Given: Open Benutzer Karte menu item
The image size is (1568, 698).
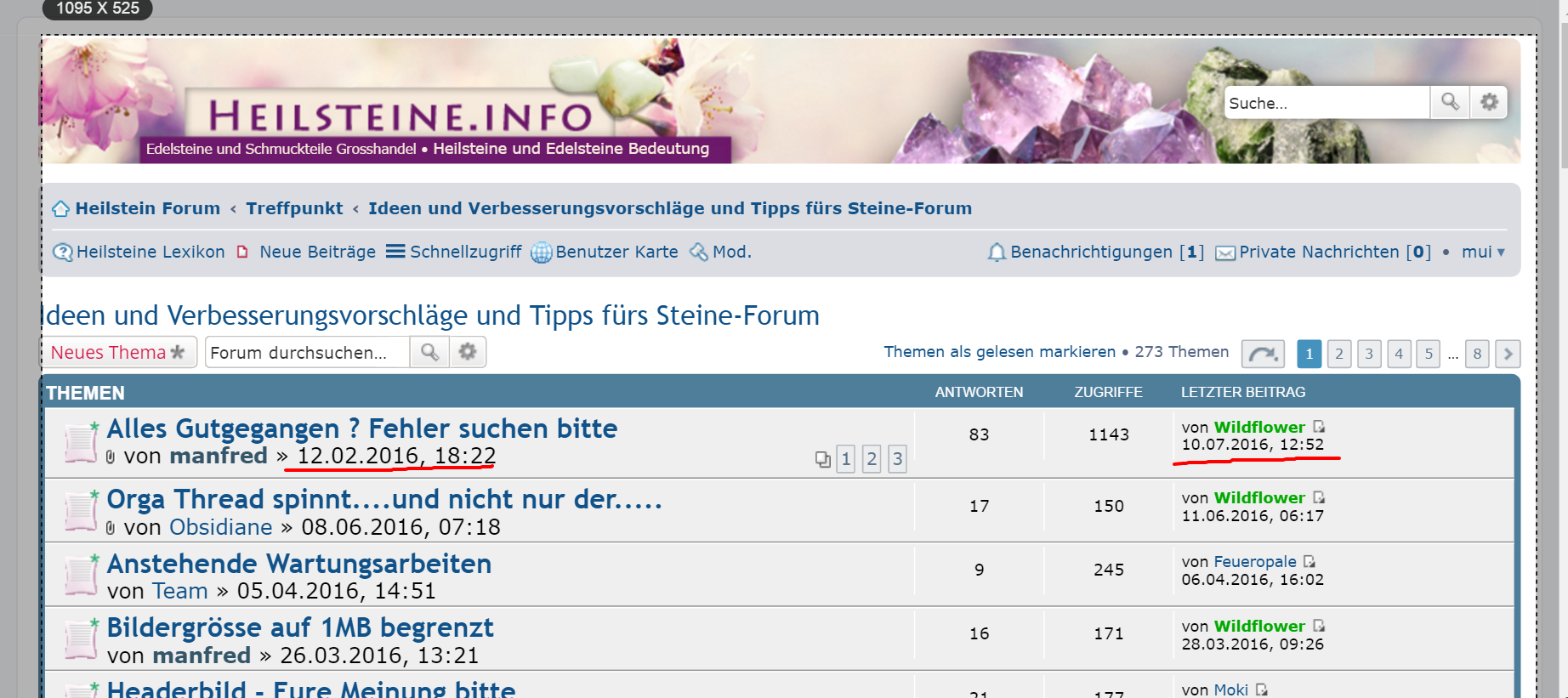Looking at the screenshot, I should tap(605, 253).
